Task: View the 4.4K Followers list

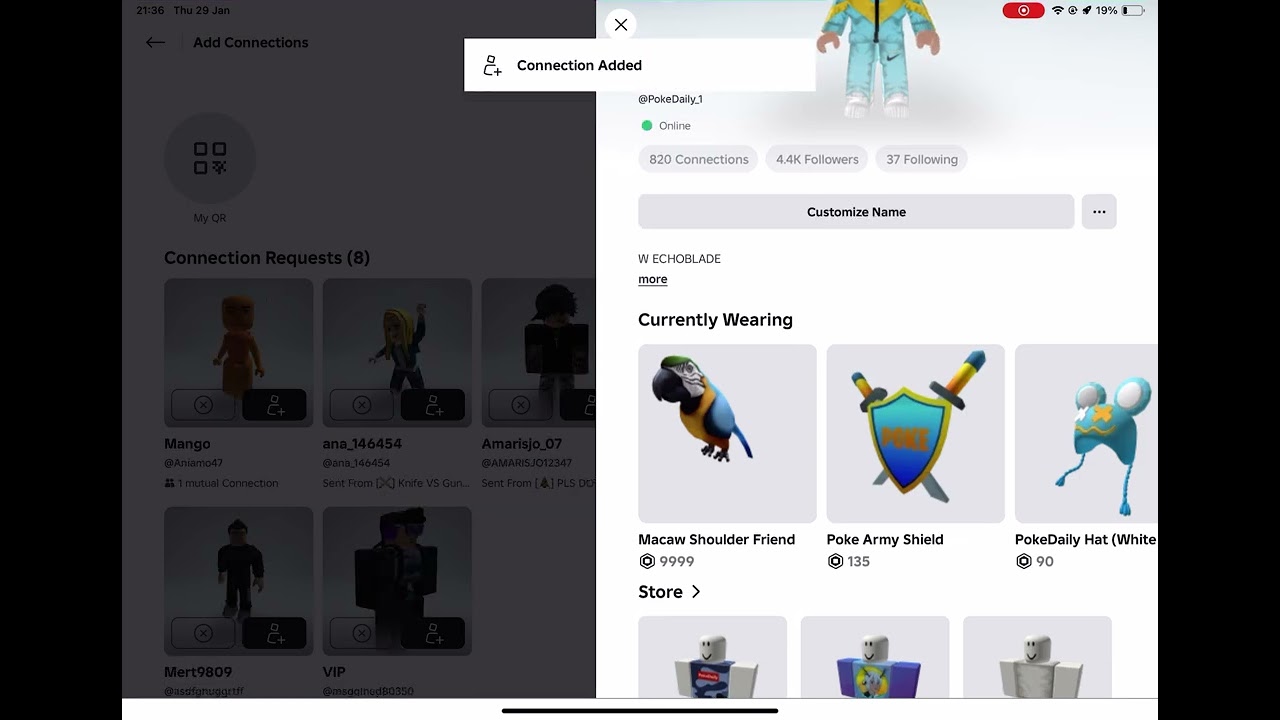Action: pyautogui.click(x=817, y=159)
